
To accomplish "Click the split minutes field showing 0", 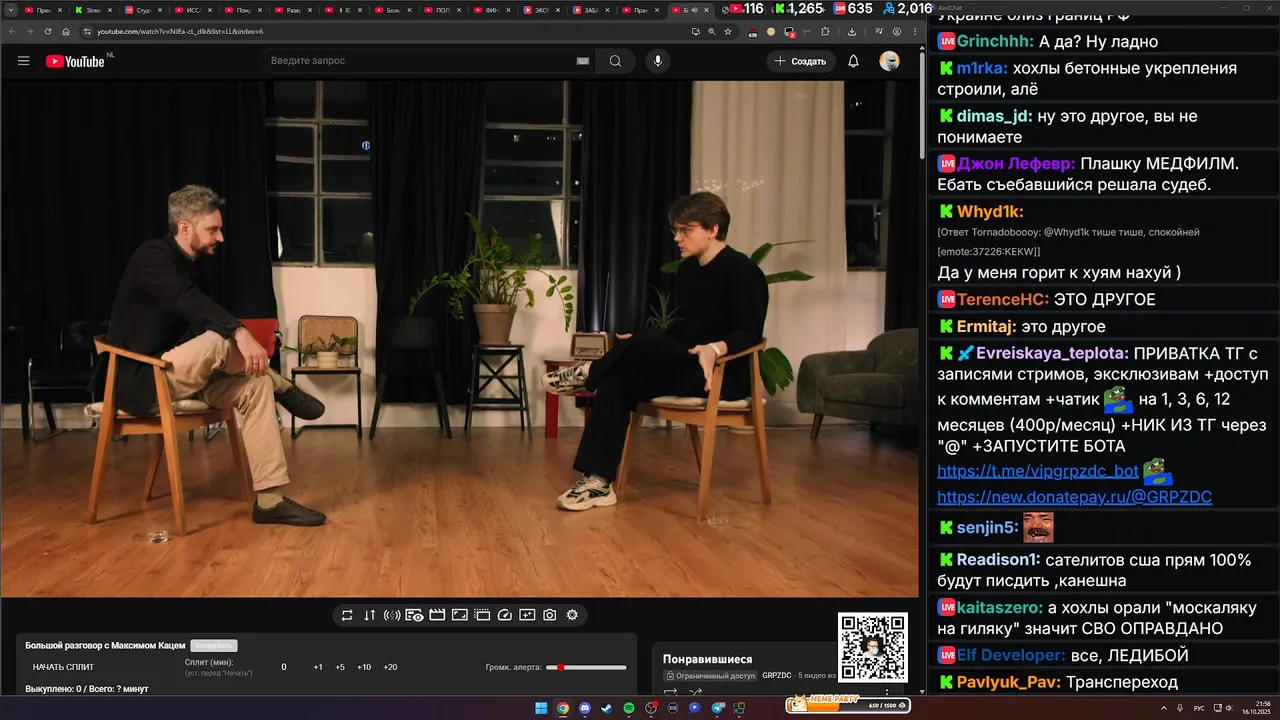I will pos(283,667).
